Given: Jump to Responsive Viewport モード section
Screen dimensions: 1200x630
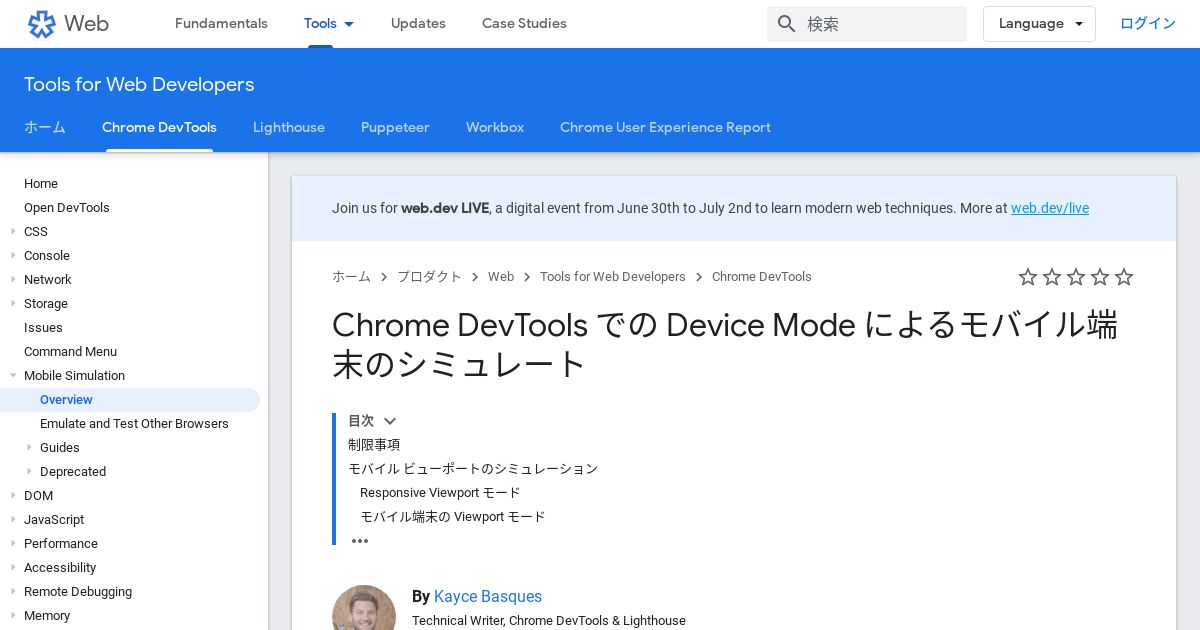Looking at the screenshot, I should [440, 493].
